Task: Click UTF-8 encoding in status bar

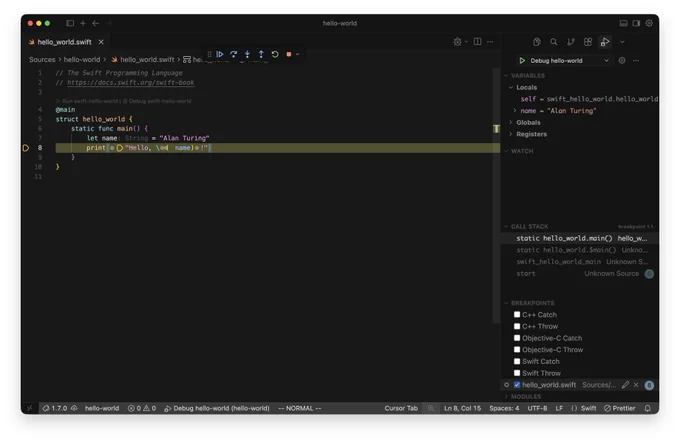Action: point(537,408)
